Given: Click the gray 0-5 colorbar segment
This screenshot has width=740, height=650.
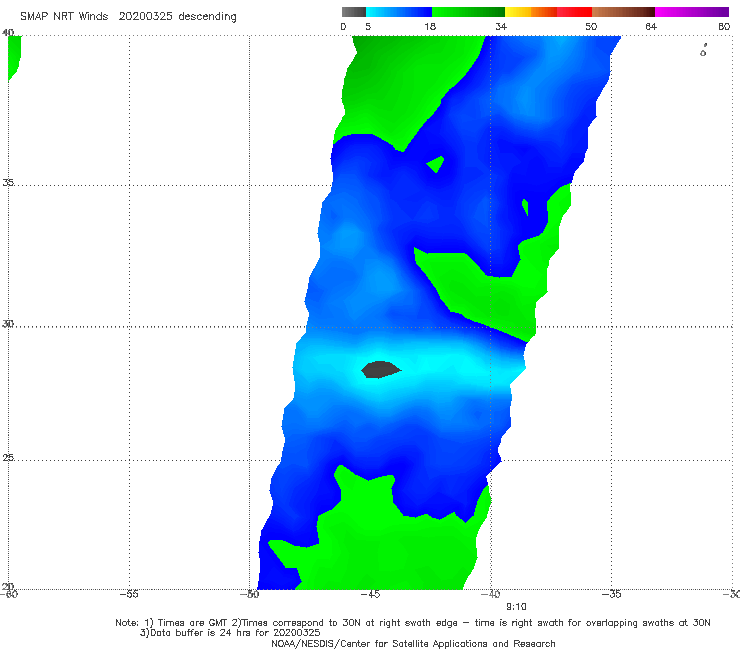Looking at the screenshot, I should (353, 12).
